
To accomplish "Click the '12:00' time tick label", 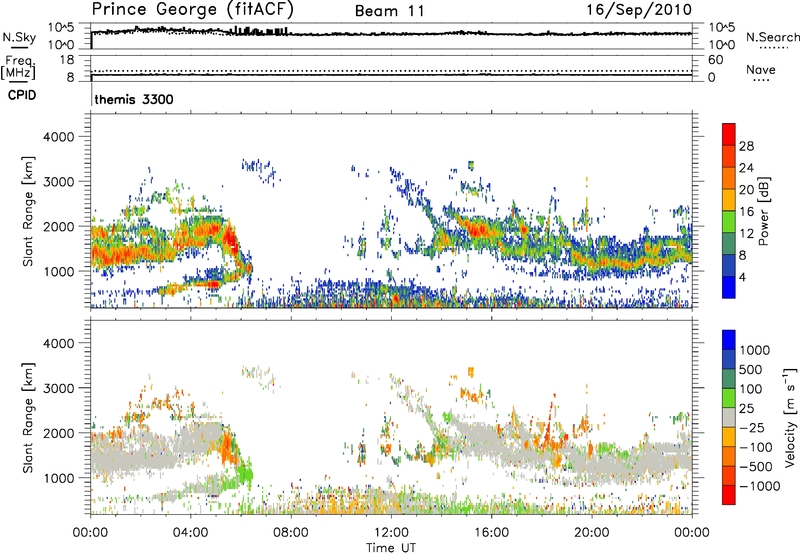I will point(391,533).
